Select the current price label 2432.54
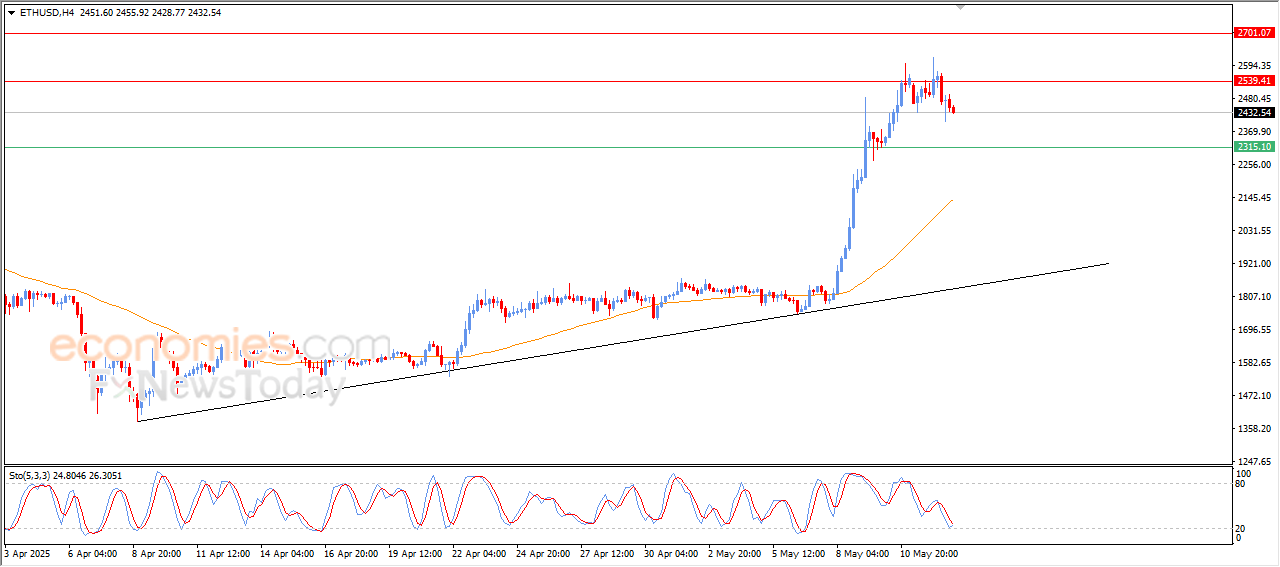The width and height of the screenshot is (1280, 567). [1254, 113]
